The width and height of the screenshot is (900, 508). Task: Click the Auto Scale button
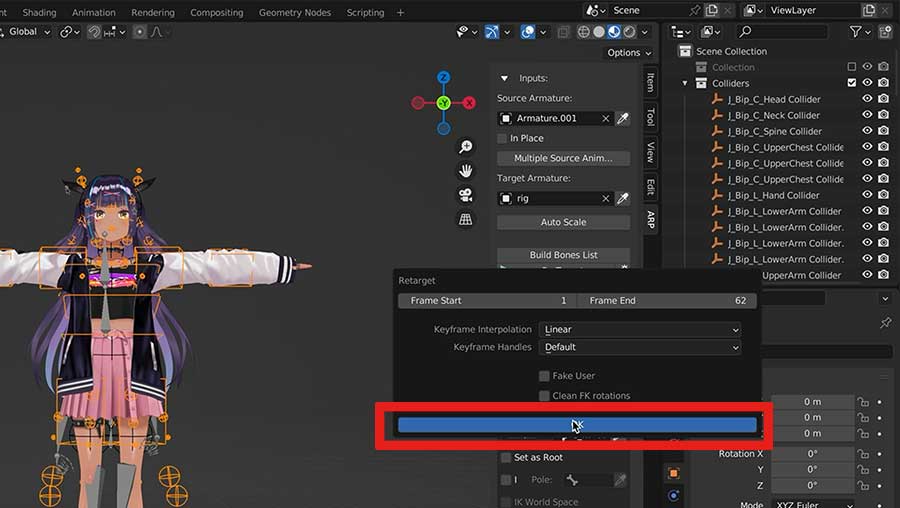(x=564, y=222)
